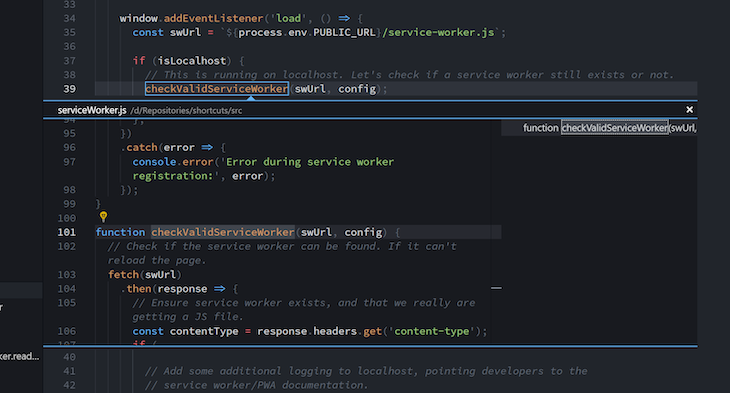Click checkValidServiceWorker call on line 39
This screenshot has height=393, width=730.
(x=216, y=88)
